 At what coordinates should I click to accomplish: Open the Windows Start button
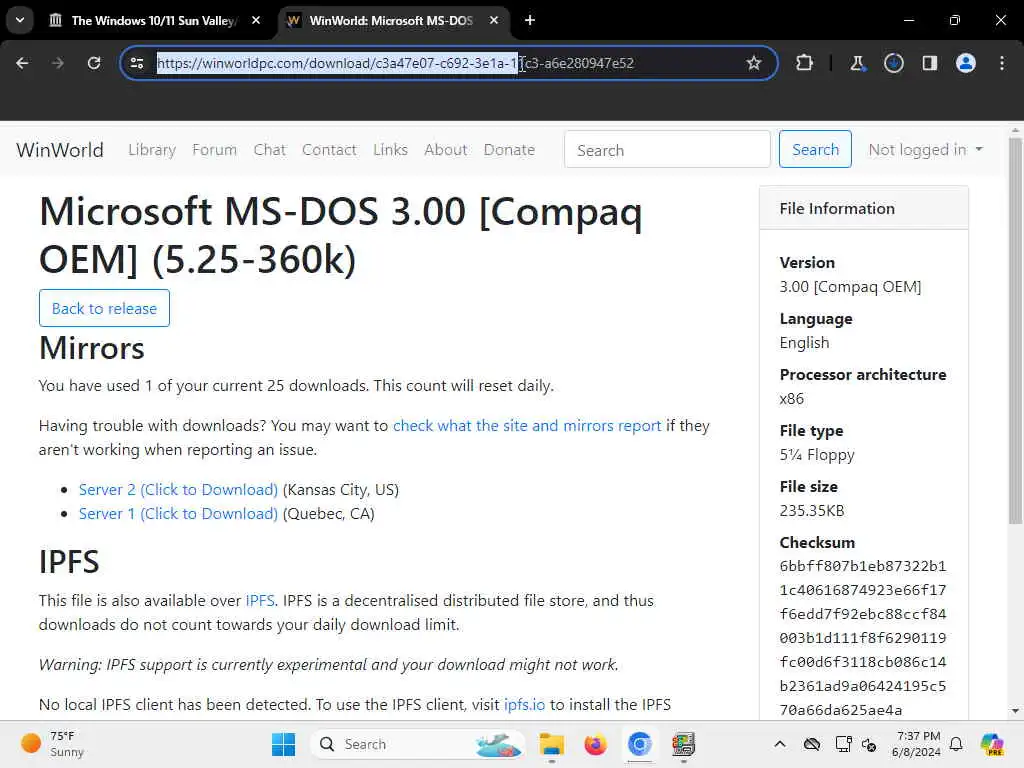pos(283,744)
